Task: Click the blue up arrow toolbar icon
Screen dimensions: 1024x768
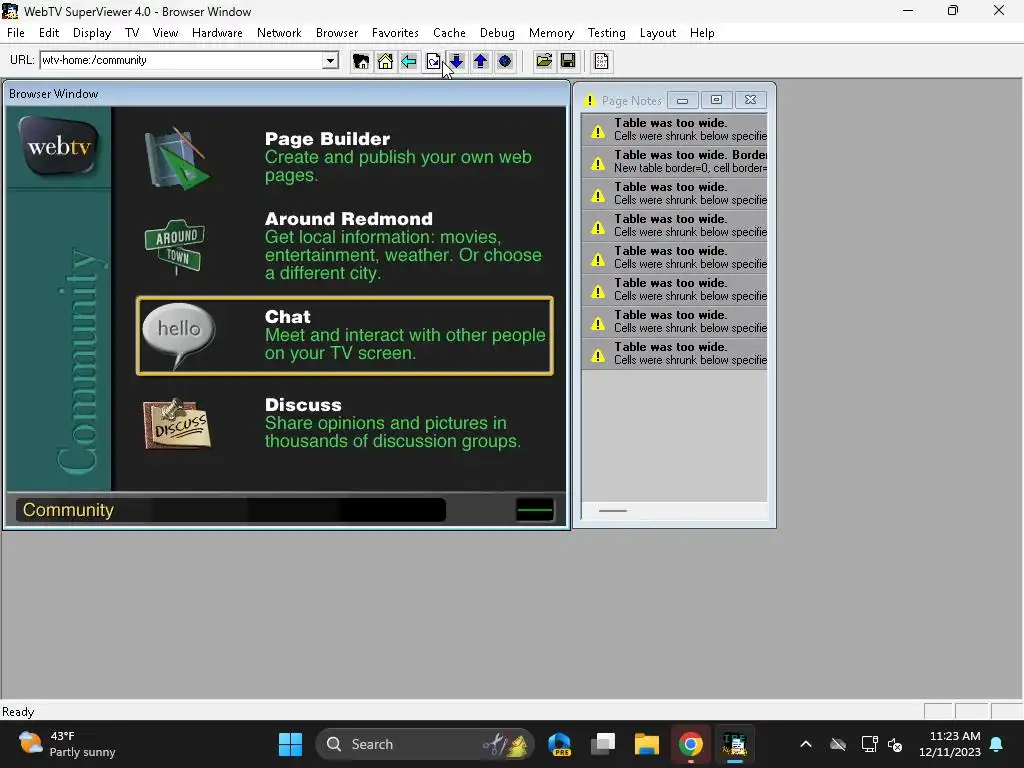Action: (481, 61)
